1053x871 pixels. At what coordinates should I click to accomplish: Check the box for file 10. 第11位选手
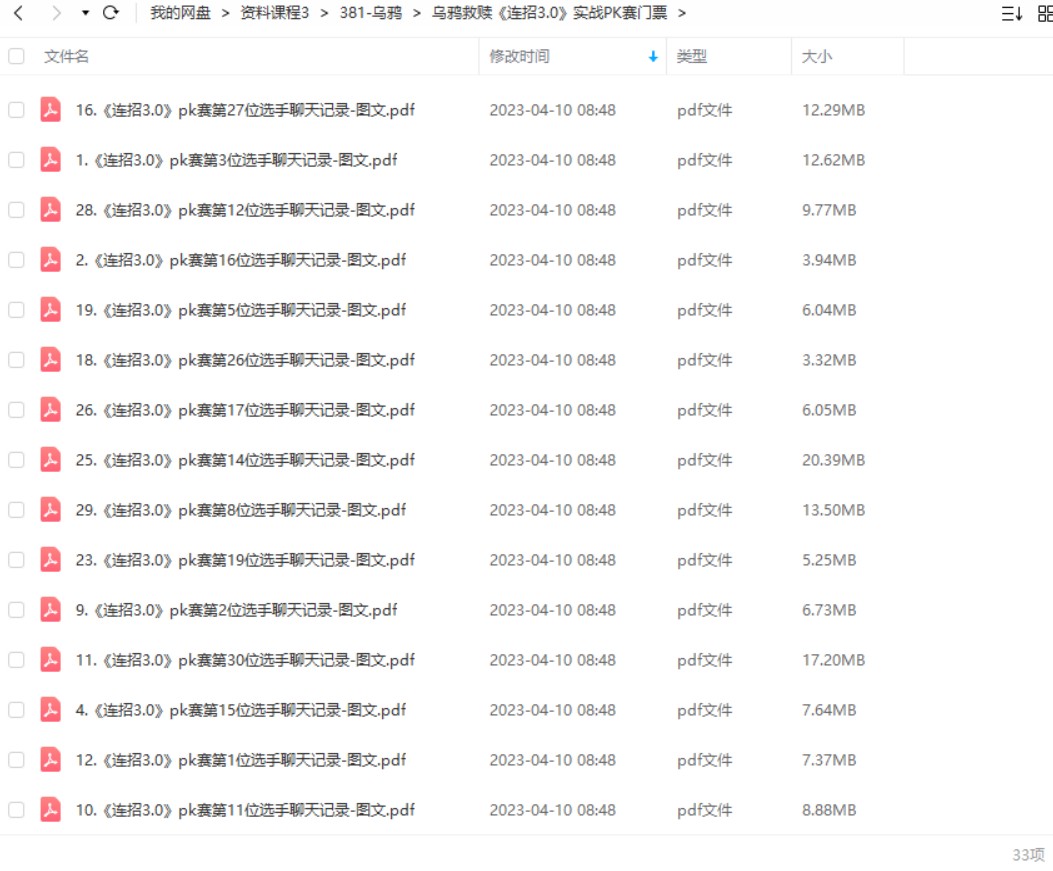16,811
